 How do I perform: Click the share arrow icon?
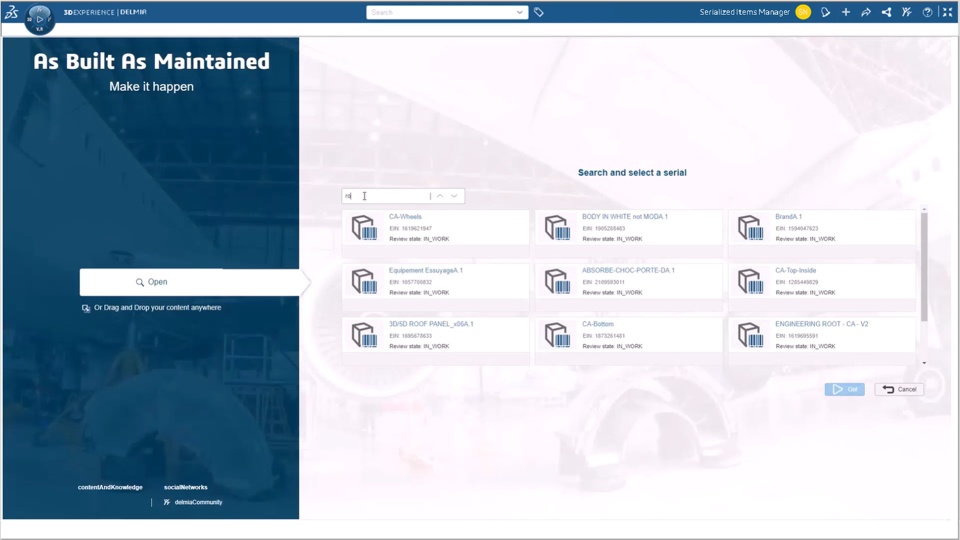pos(866,12)
